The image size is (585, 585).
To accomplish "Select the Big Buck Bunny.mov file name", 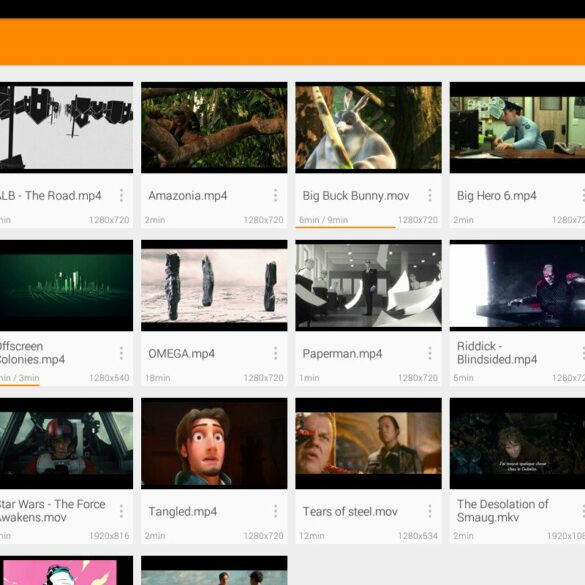I will pyautogui.click(x=356, y=195).
